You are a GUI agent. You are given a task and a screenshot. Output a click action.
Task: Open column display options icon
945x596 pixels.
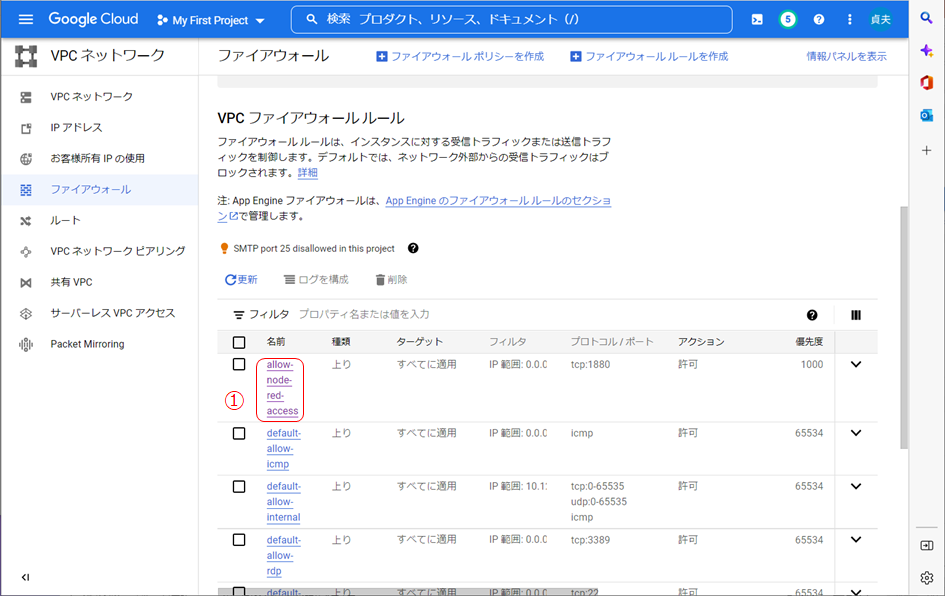856,315
